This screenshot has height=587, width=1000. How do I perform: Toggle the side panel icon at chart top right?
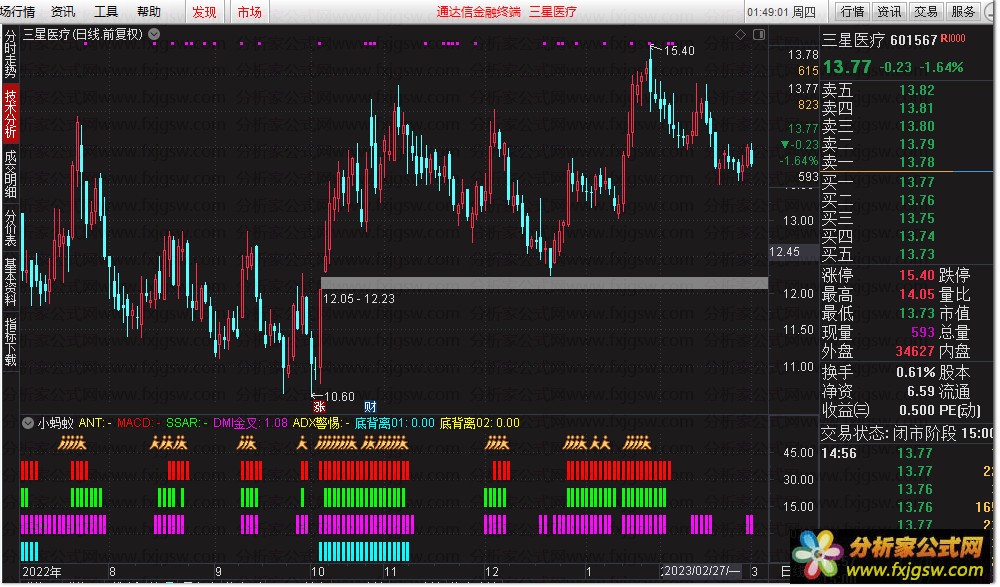[759, 34]
